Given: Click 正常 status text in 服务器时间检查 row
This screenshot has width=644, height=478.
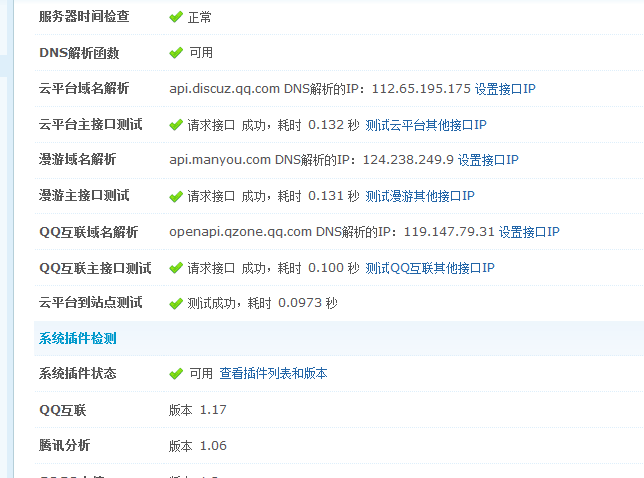Looking at the screenshot, I should point(200,17).
